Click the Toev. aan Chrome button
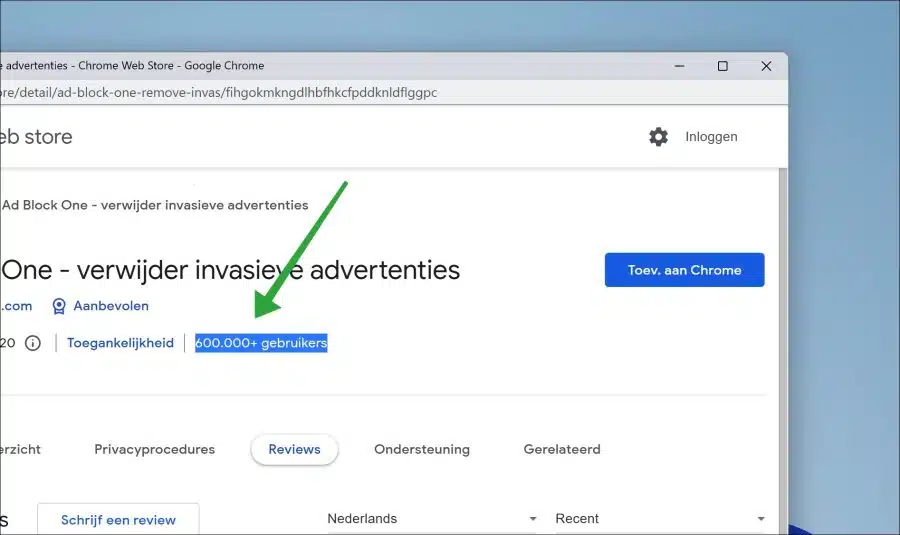This screenshot has height=535, width=900. tap(684, 270)
